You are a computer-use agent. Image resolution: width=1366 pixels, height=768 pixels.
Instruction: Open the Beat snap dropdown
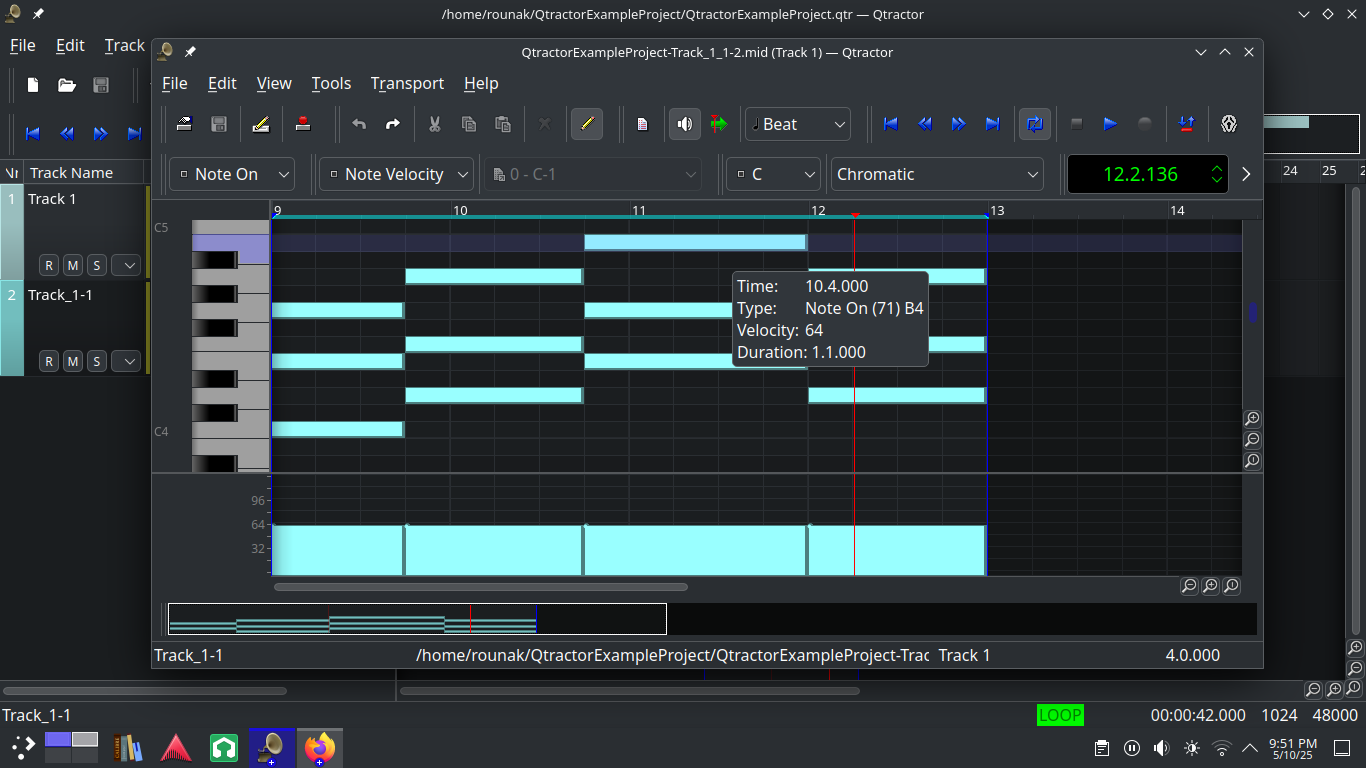pos(797,124)
